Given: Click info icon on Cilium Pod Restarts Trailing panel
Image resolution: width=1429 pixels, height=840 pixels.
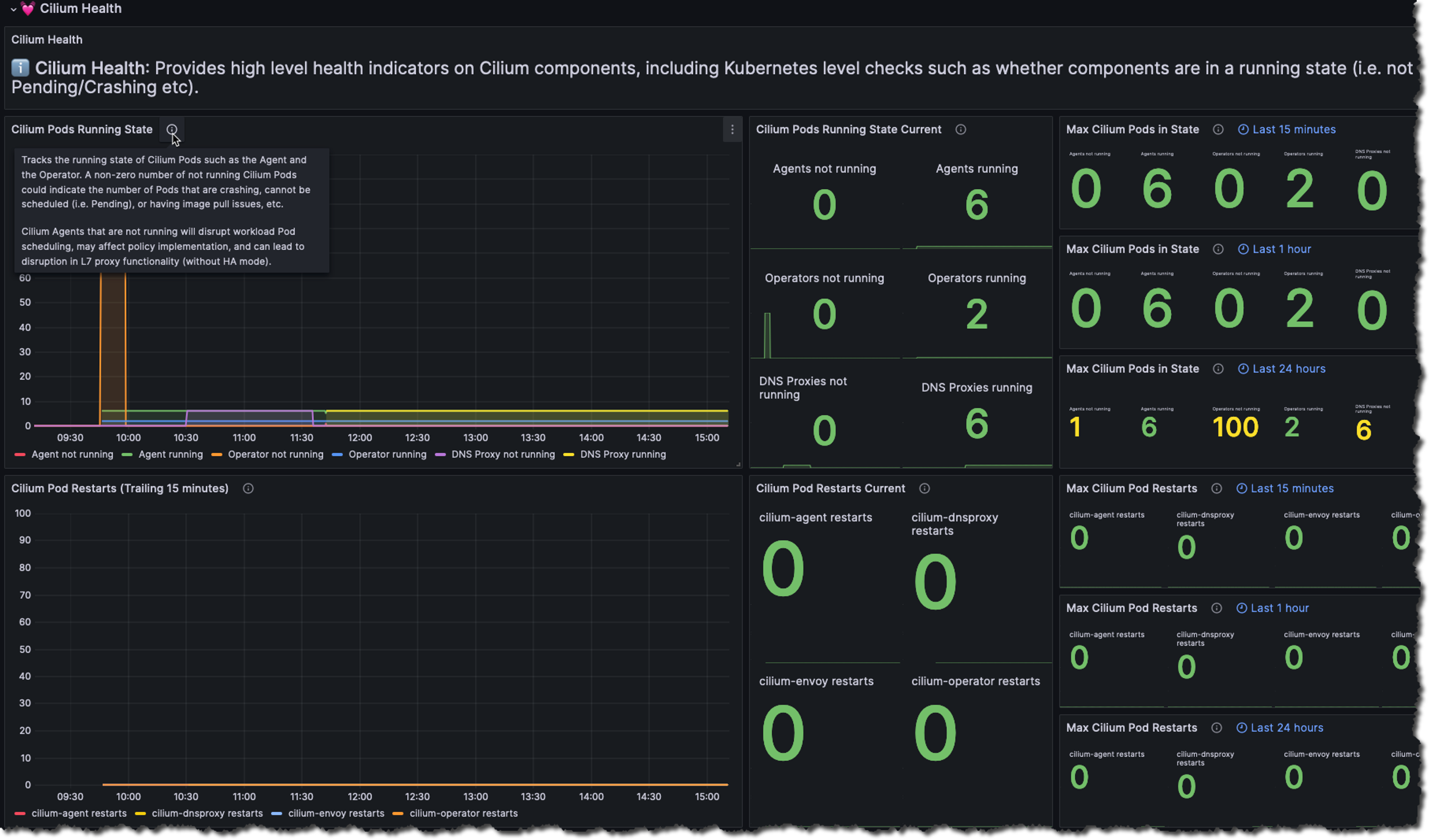Looking at the screenshot, I should tap(248, 488).
